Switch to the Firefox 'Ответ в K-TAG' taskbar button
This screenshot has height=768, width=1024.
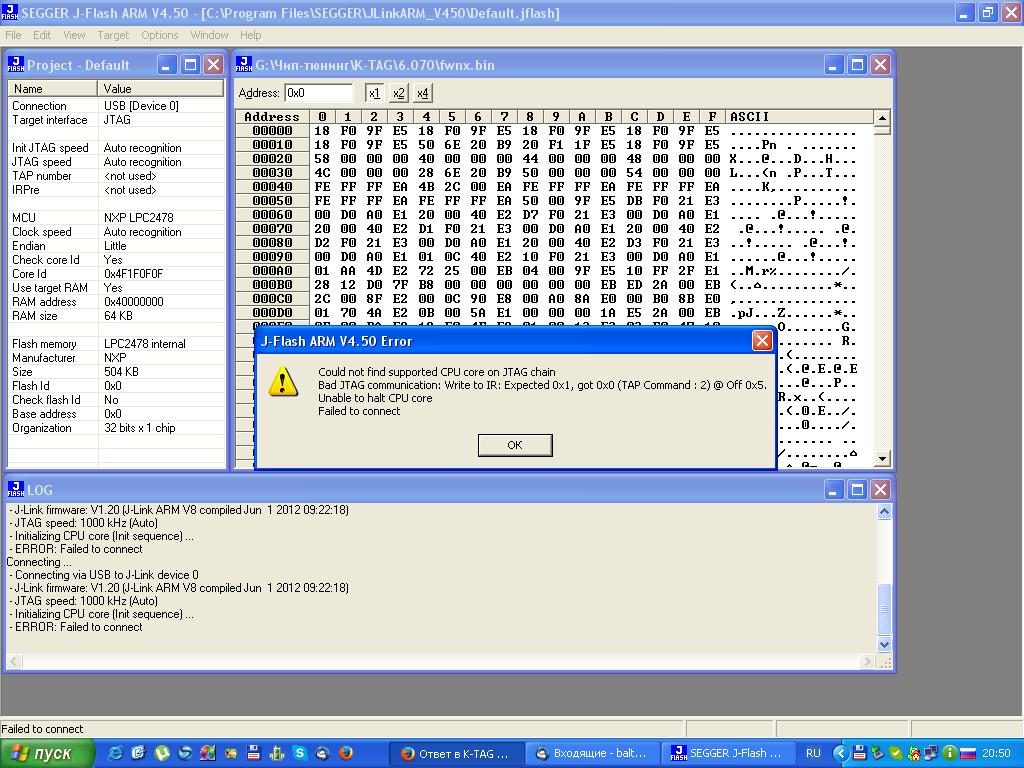(457, 754)
